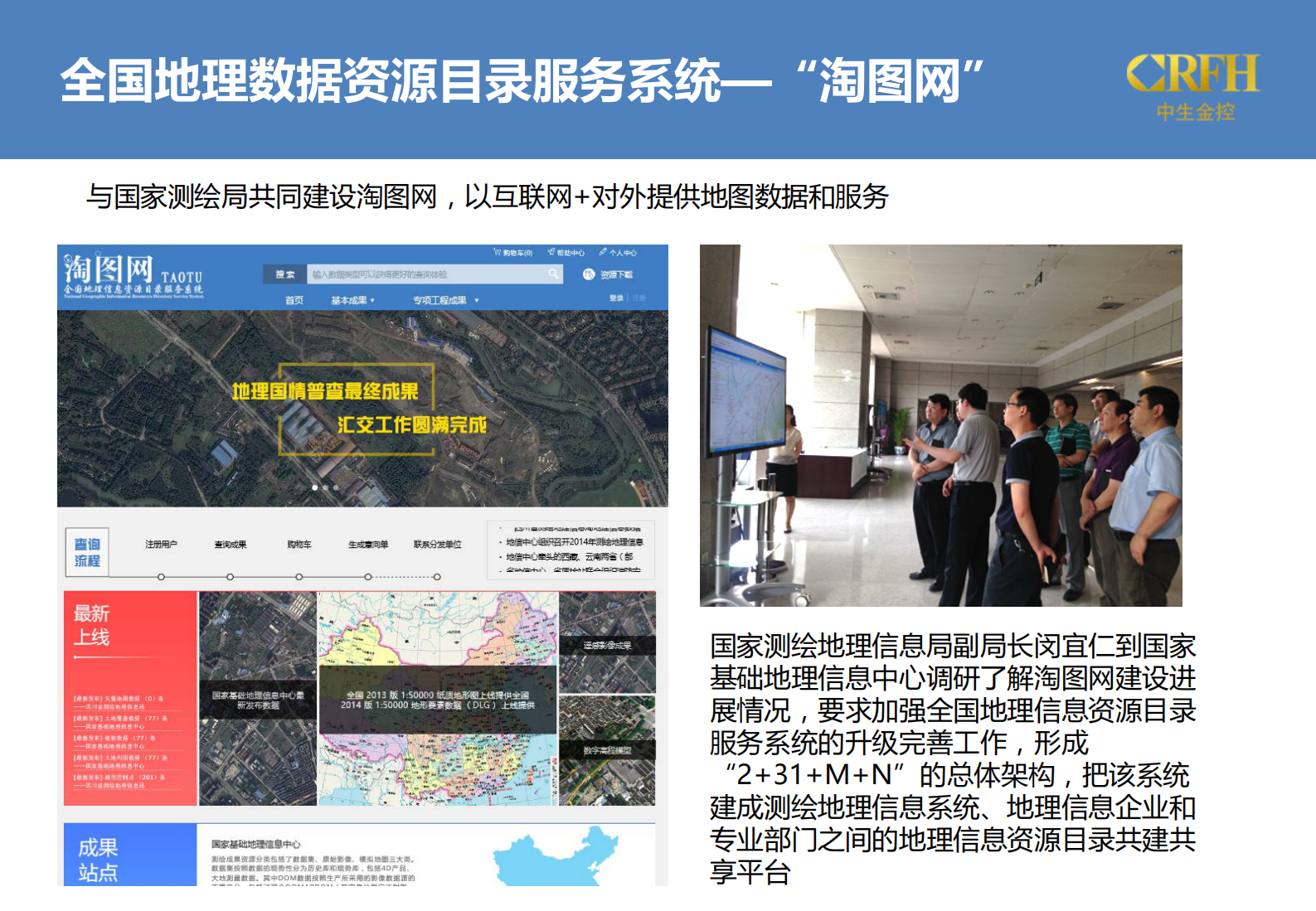This screenshot has height=911, width=1316.
Task: Click the 查询成果 step label
Action: tap(231, 545)
